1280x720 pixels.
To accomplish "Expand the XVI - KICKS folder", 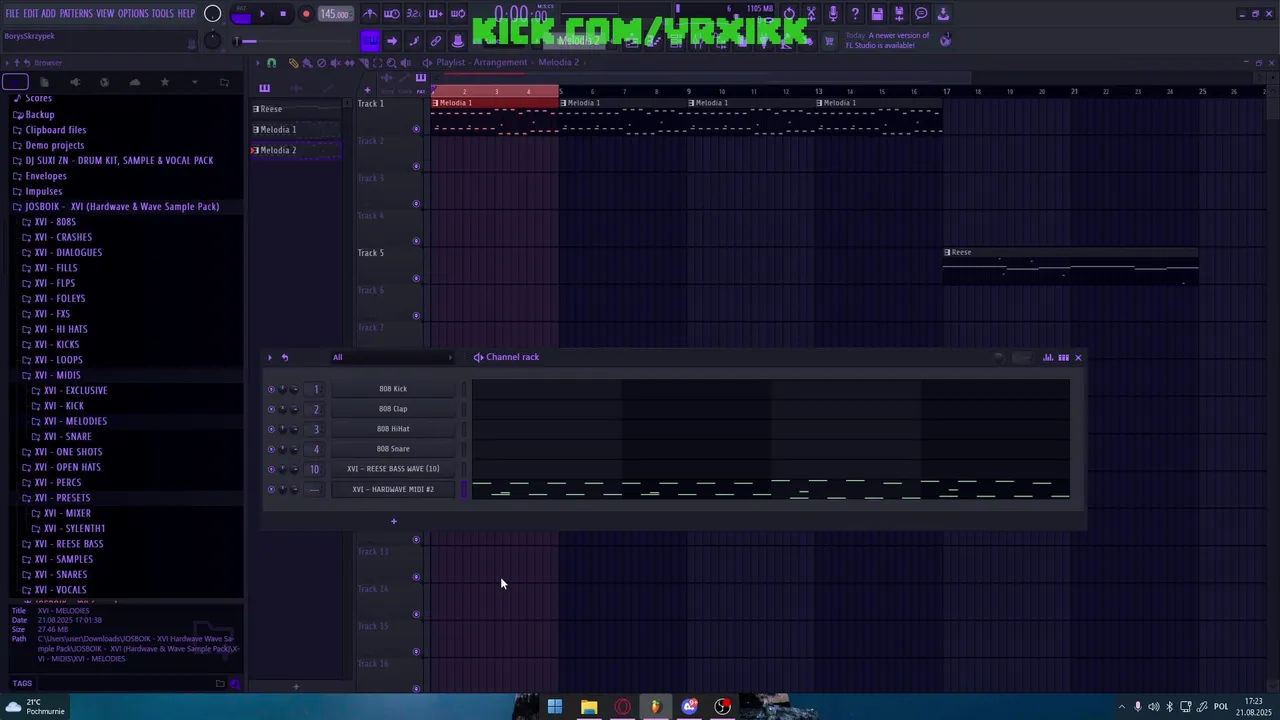I will click(56, 344).
